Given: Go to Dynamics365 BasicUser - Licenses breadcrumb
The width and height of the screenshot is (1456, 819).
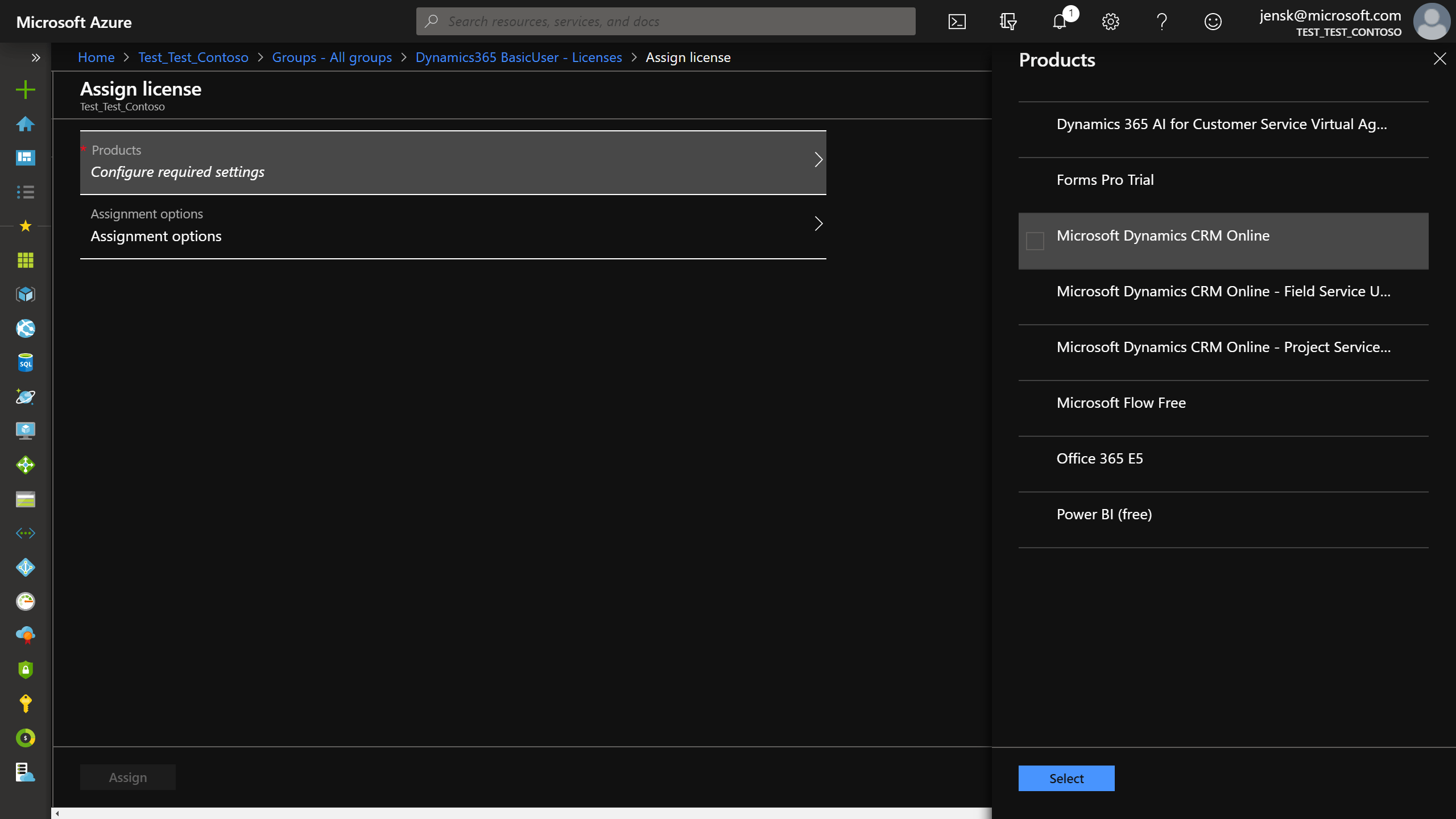Looking at the screenshot, I should point(519,57).
